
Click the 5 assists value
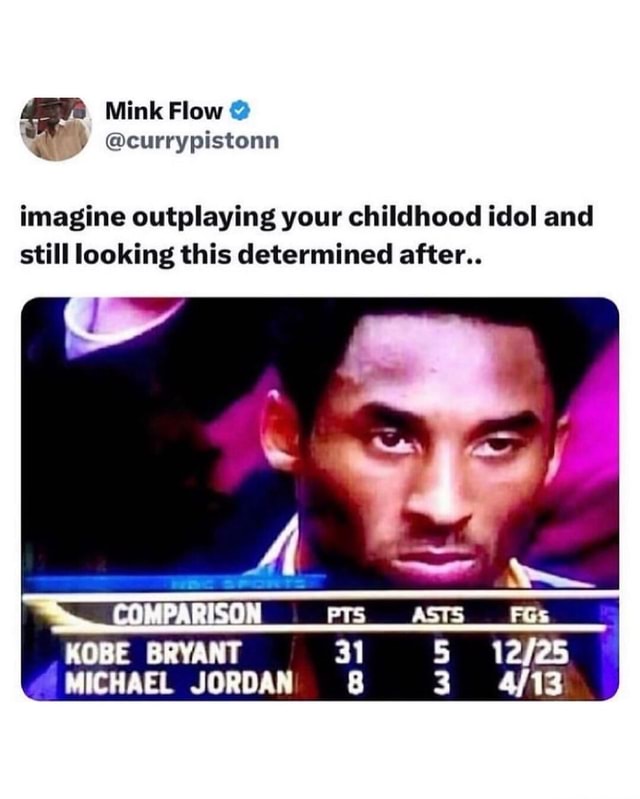click(442, 653)
